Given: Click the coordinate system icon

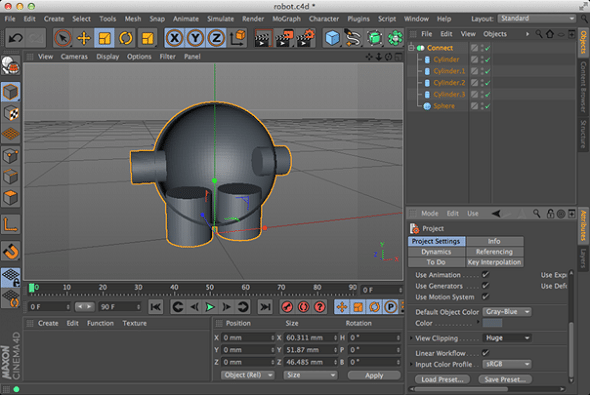Looking at the screenshot, I should pos(237,38).
